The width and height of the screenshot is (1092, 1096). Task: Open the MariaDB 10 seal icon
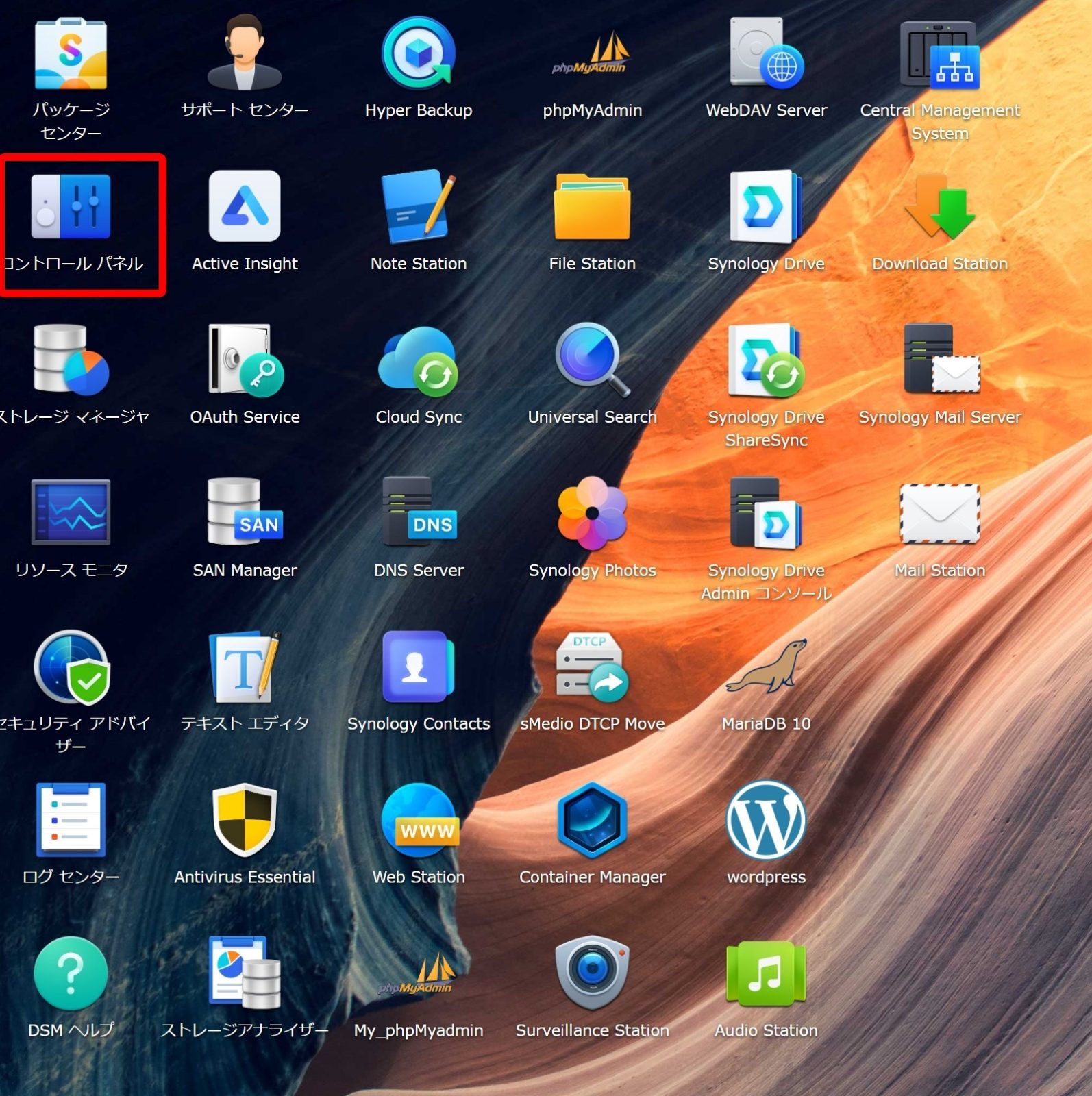point(765,667)
